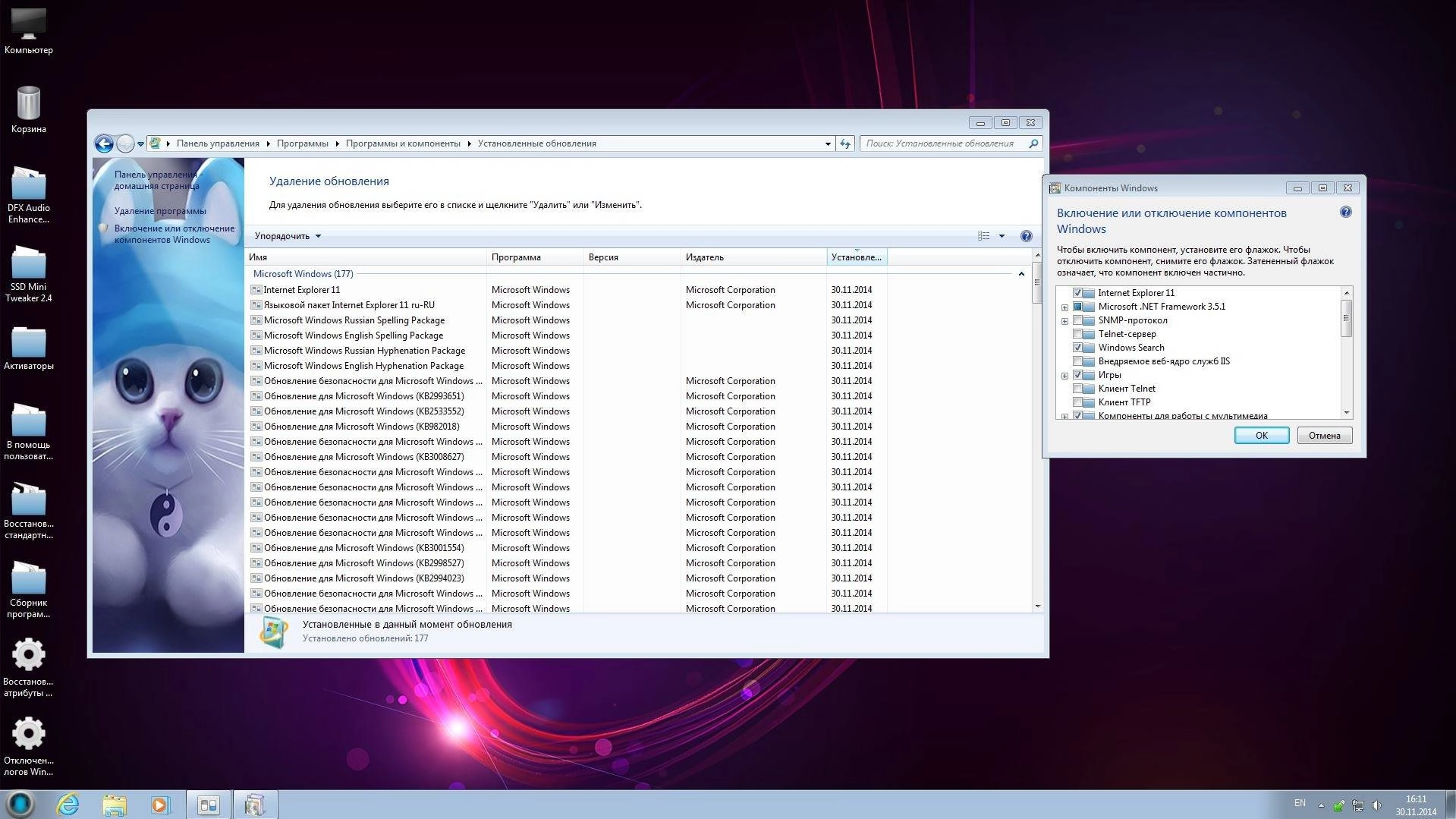Open Включение или отключение компонентов Windows link

(174, 234)
